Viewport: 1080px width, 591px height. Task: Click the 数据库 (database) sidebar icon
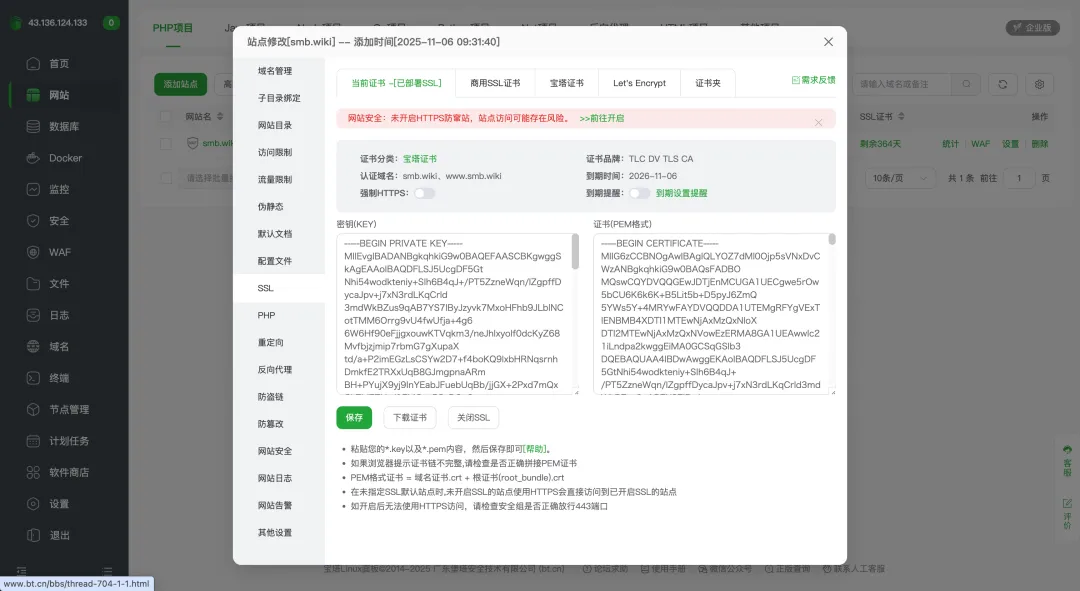tap(32, 127)
